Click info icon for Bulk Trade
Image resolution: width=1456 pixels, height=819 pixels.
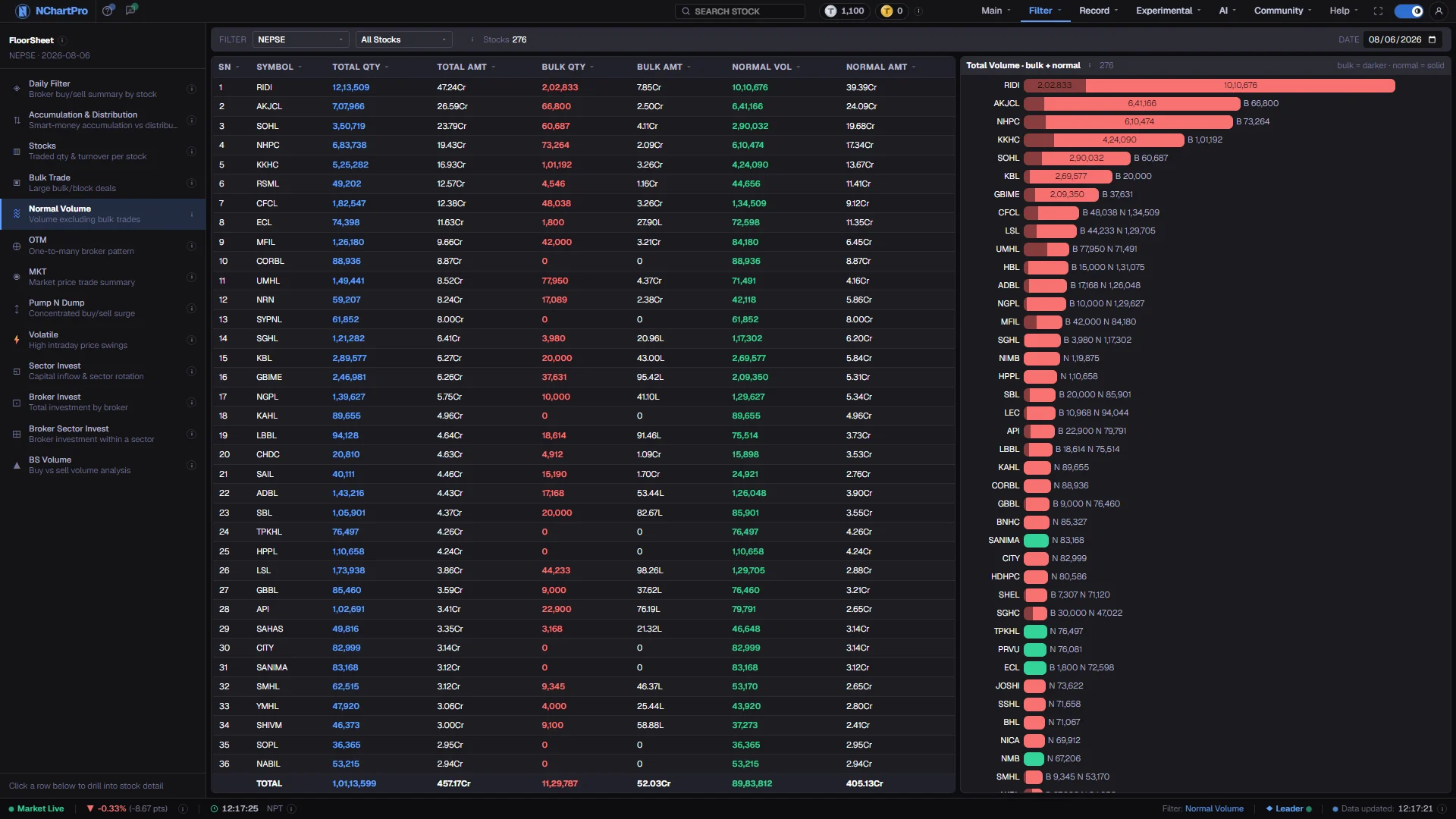(191, 183)
